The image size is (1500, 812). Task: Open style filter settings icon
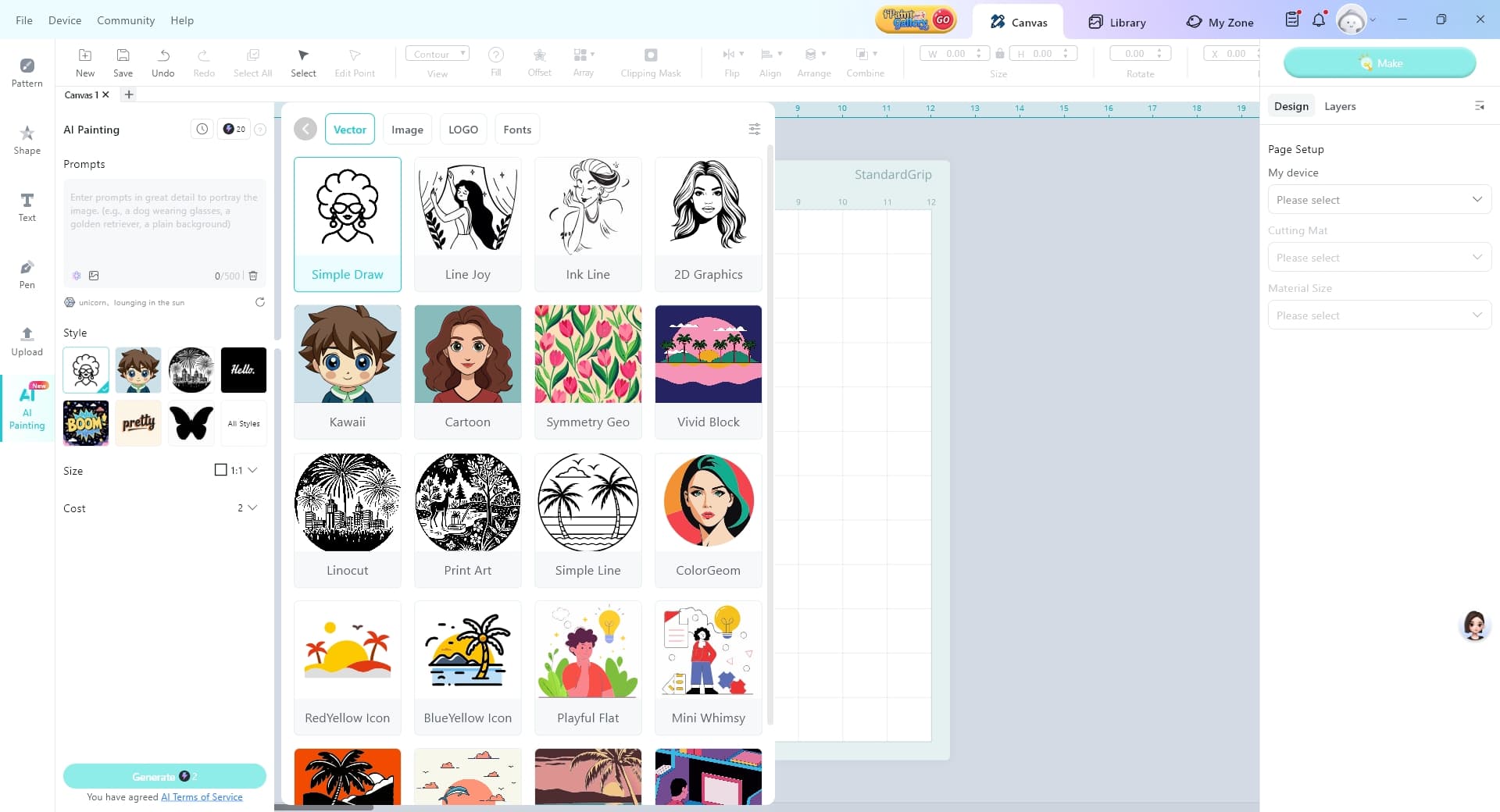point(754,130)
